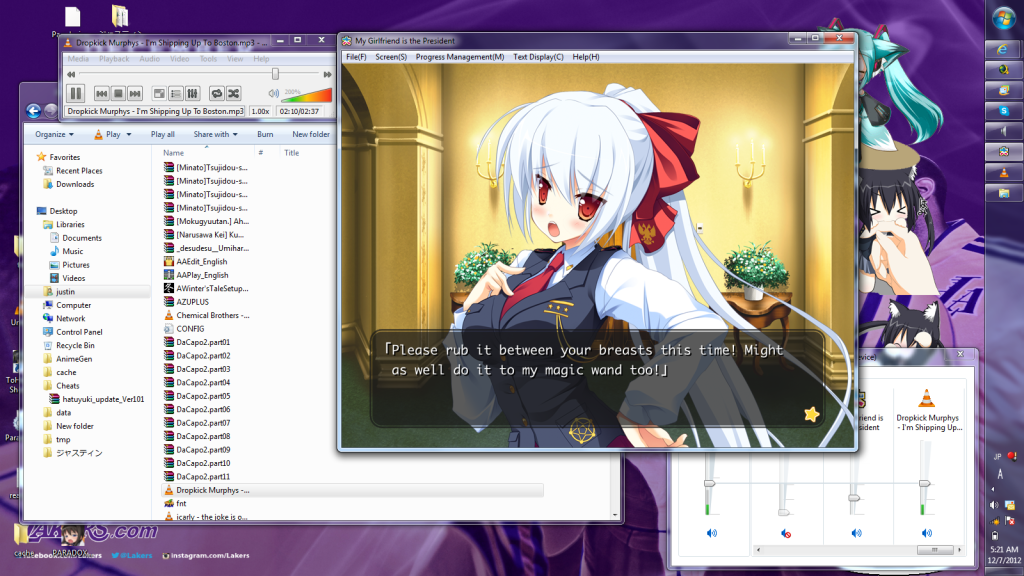Skip to next track in VLC

[135, 93]
